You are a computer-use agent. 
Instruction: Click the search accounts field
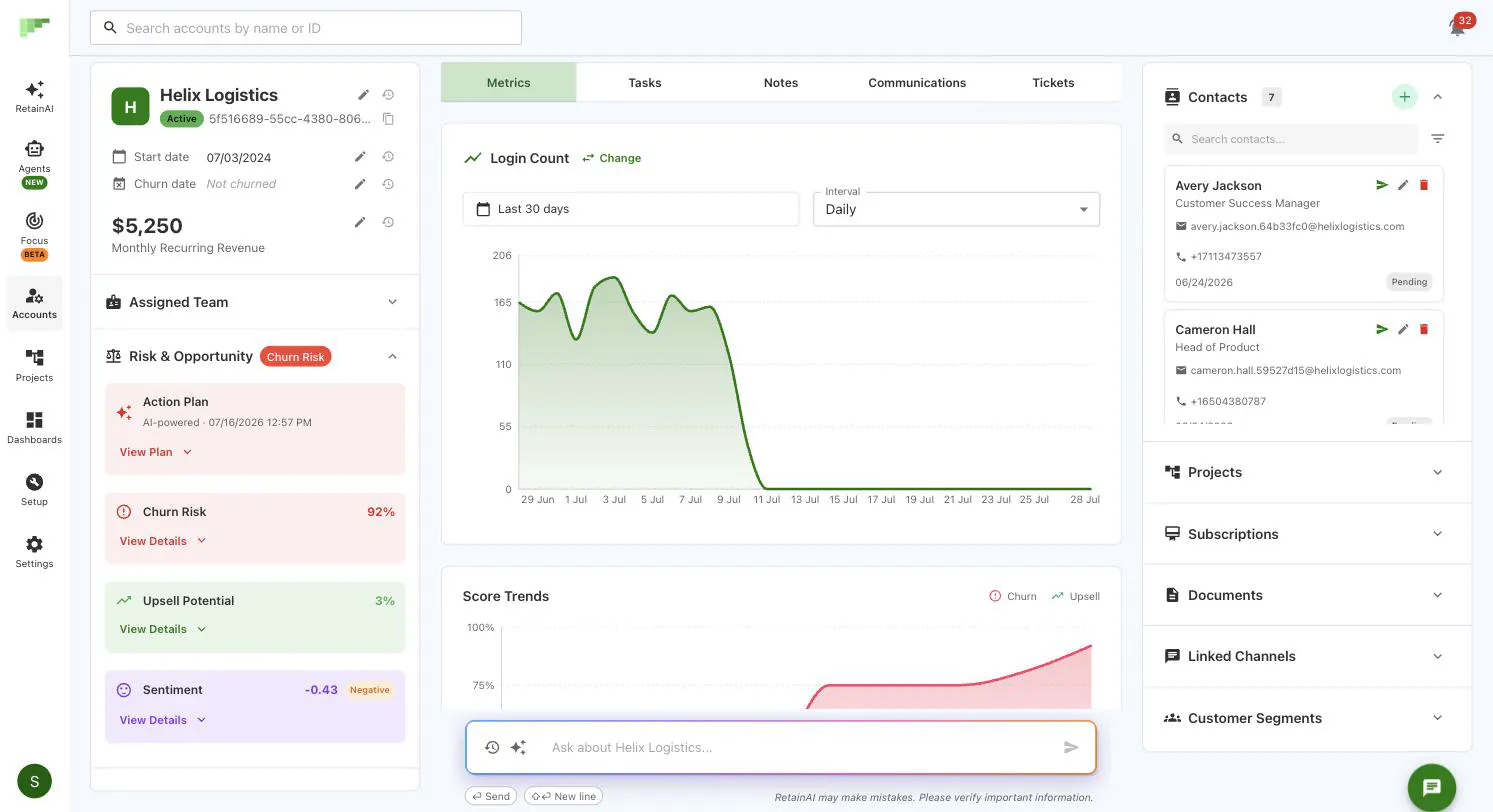click(306, 28)
